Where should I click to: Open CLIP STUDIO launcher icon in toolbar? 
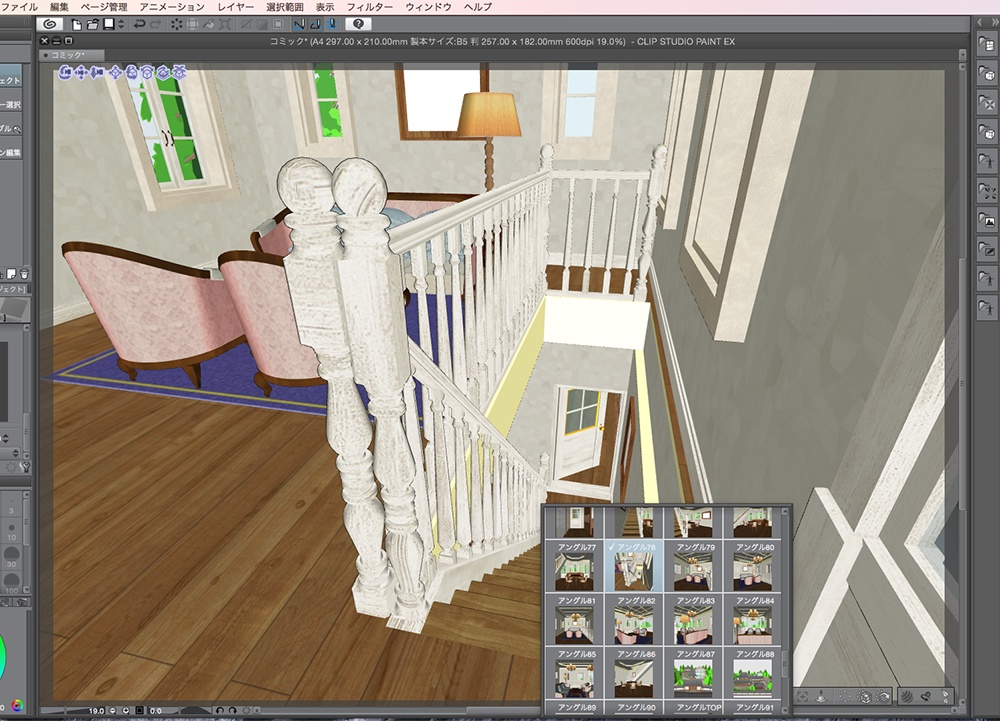[50, 24]
